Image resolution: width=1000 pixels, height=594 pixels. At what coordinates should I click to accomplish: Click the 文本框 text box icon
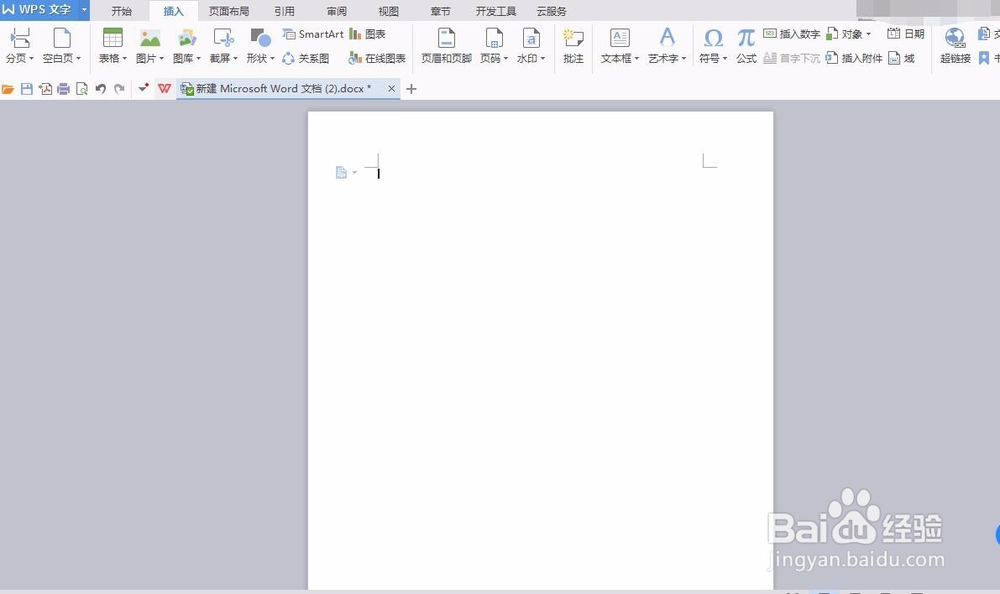[619, 38]
